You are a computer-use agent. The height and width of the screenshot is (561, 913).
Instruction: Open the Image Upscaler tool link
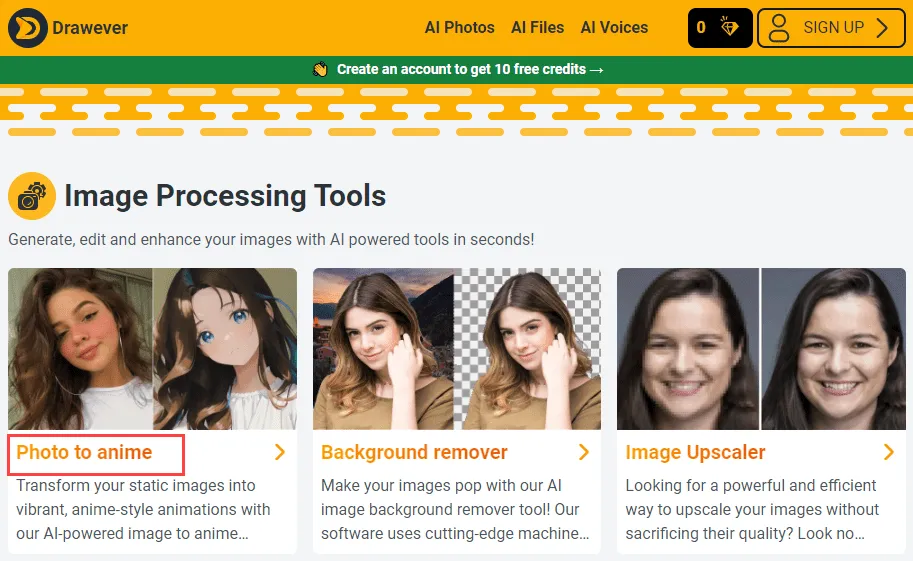click(x=695, y=453)
